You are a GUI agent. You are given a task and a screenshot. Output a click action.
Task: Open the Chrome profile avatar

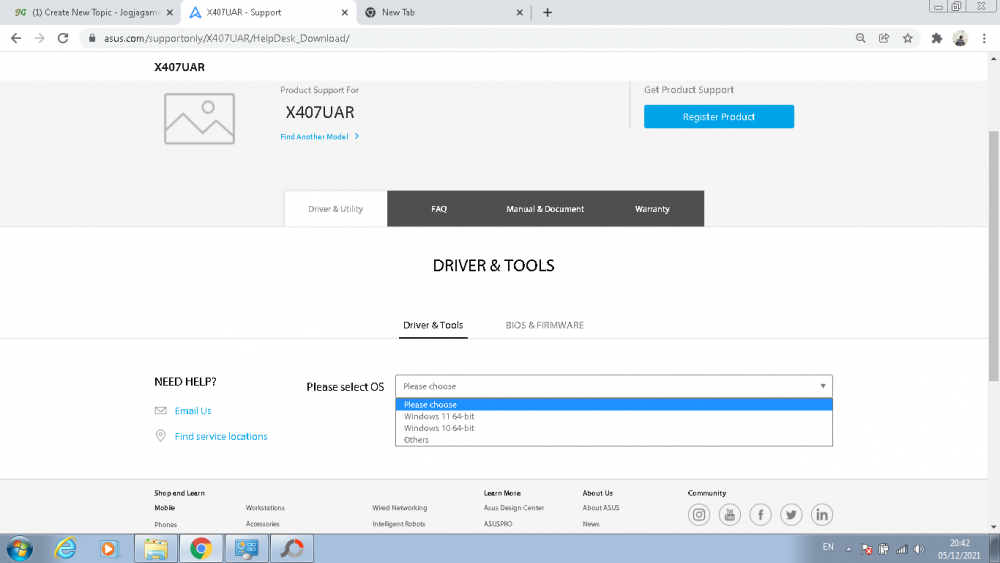coord(960,38)
